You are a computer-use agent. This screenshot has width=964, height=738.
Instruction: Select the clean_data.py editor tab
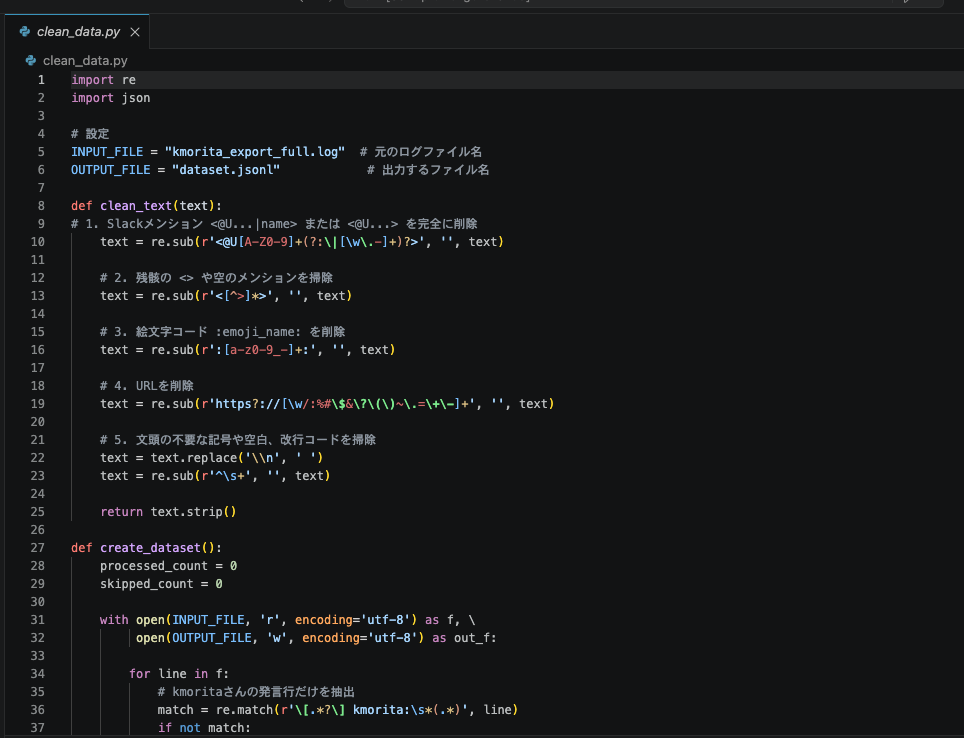click(x=77, y=31)
